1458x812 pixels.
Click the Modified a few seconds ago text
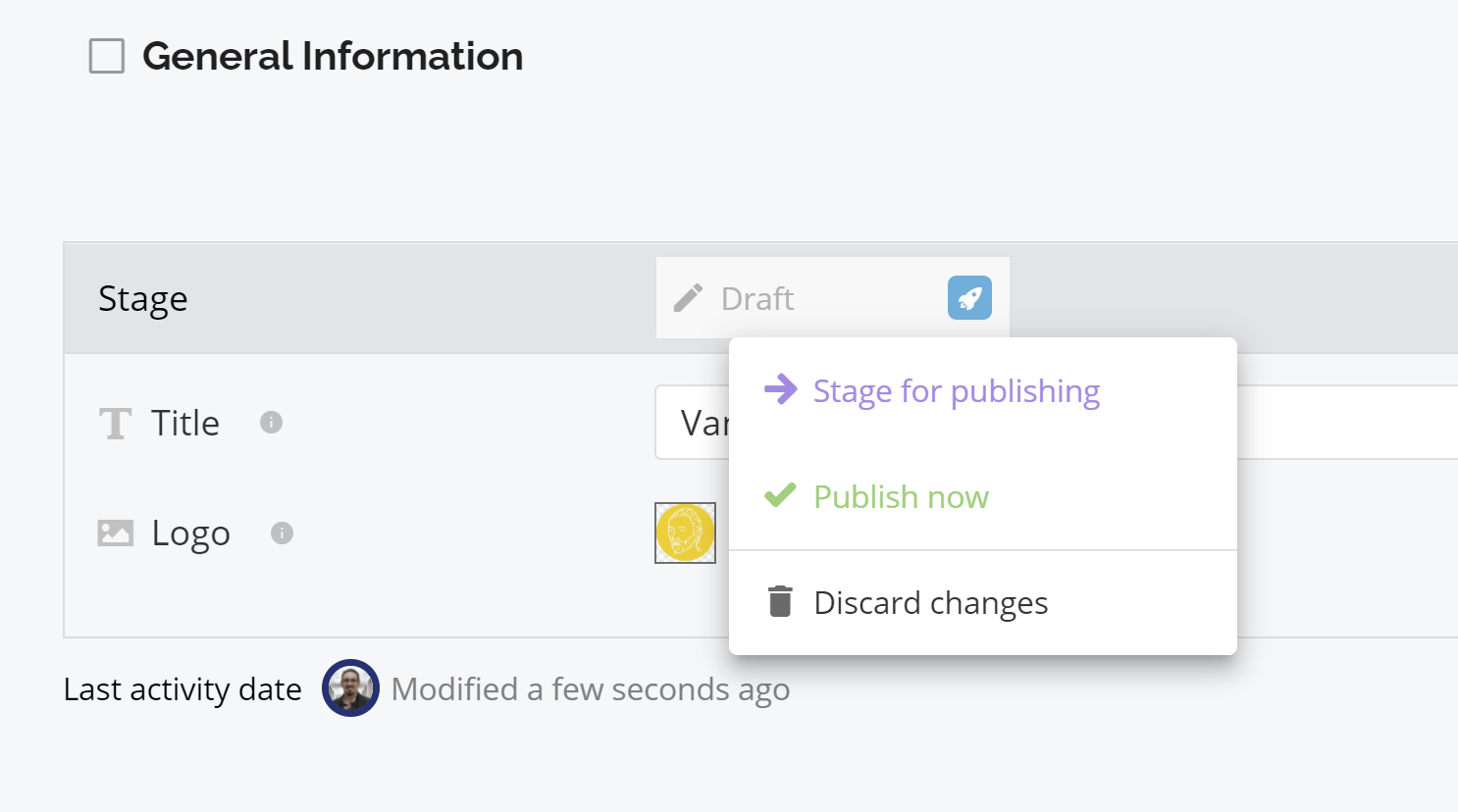tap(591, 689)
